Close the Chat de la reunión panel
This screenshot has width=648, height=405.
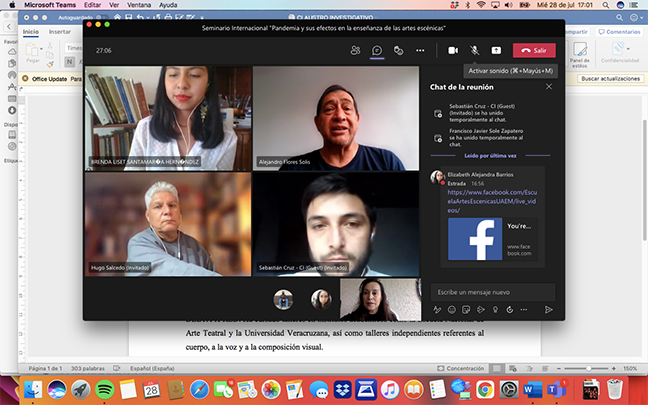[x=549, y=87]
